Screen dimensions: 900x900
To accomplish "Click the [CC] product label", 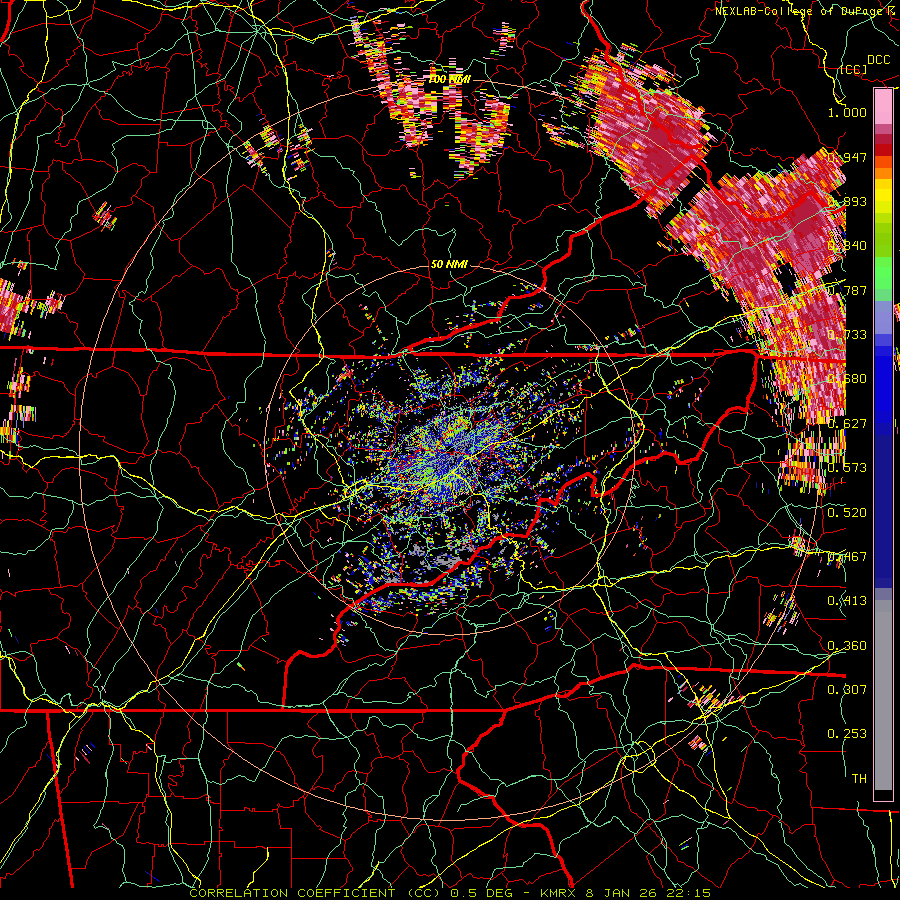I will click(x=854, y=69).
